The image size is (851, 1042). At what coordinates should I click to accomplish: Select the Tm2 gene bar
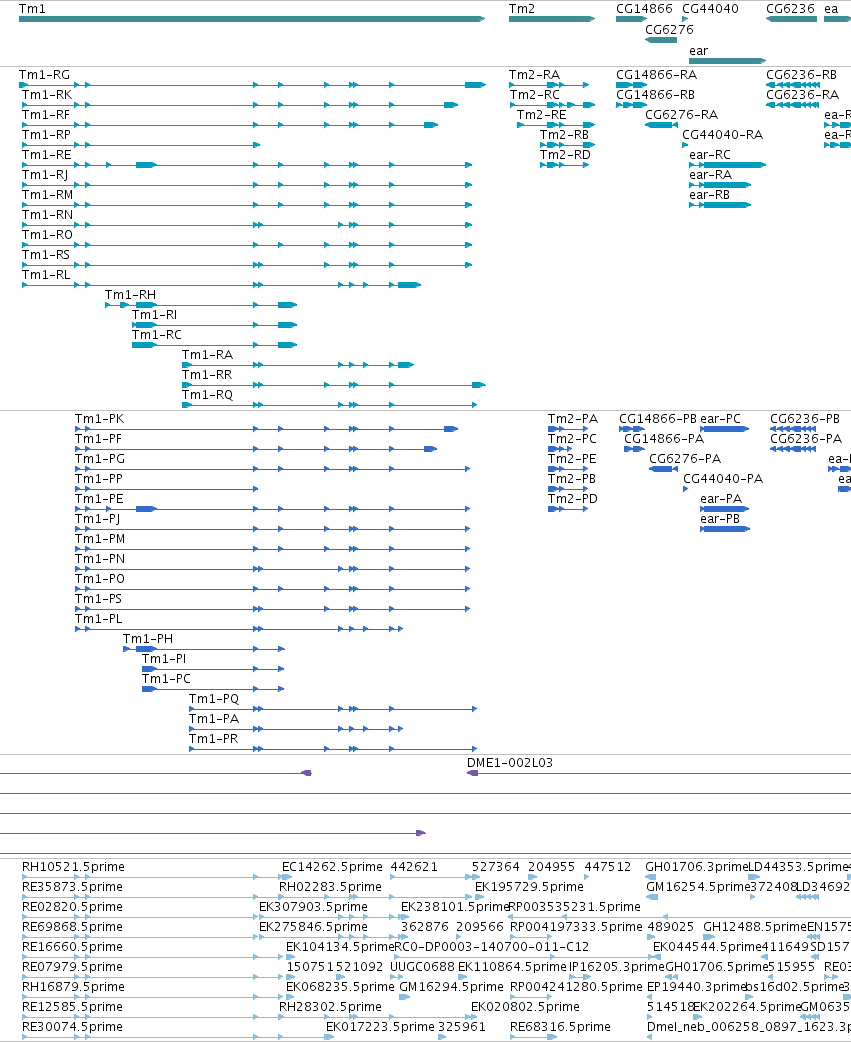pos(551,19)
